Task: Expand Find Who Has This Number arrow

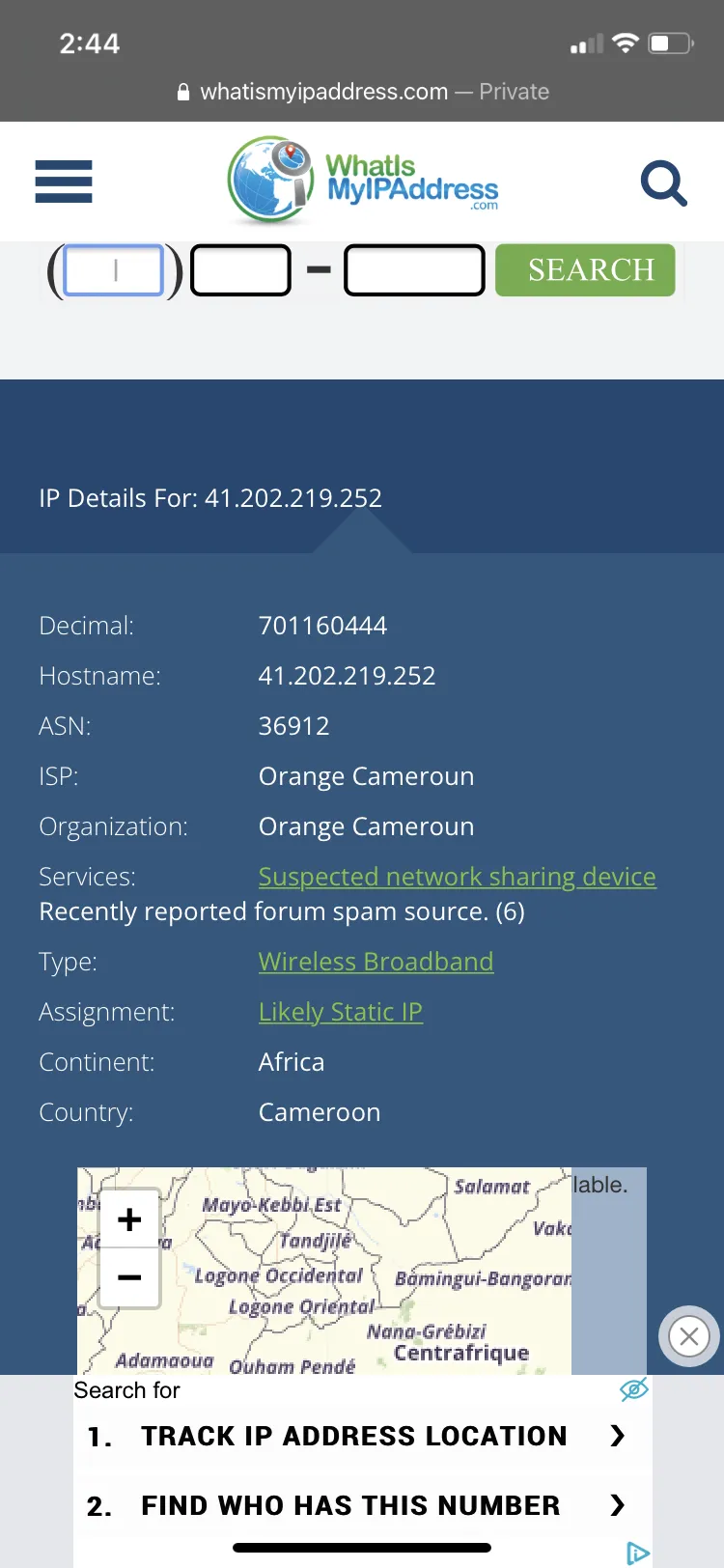Action: point(618,1505)
